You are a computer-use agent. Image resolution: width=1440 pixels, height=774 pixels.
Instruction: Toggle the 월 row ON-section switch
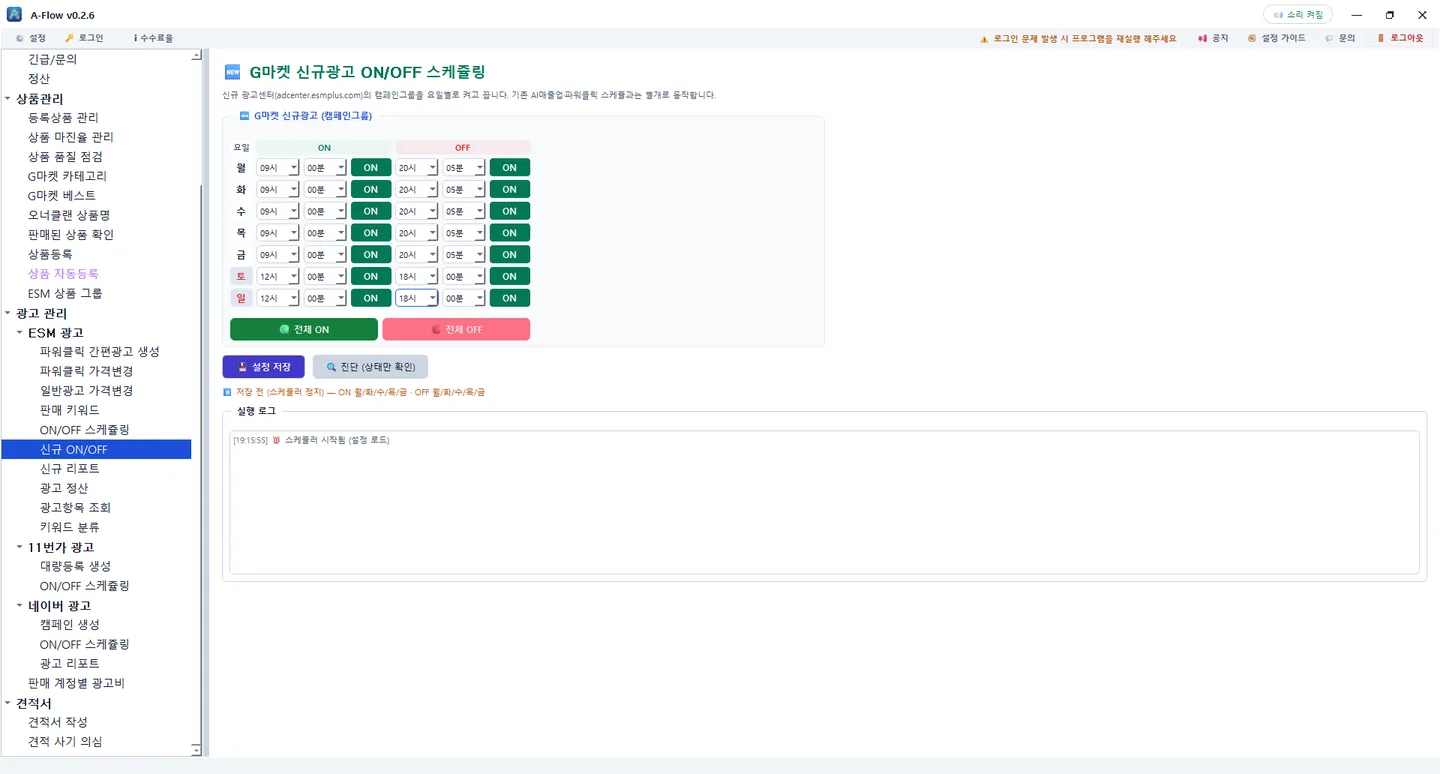pyautogui.click(x=371, y=168)
